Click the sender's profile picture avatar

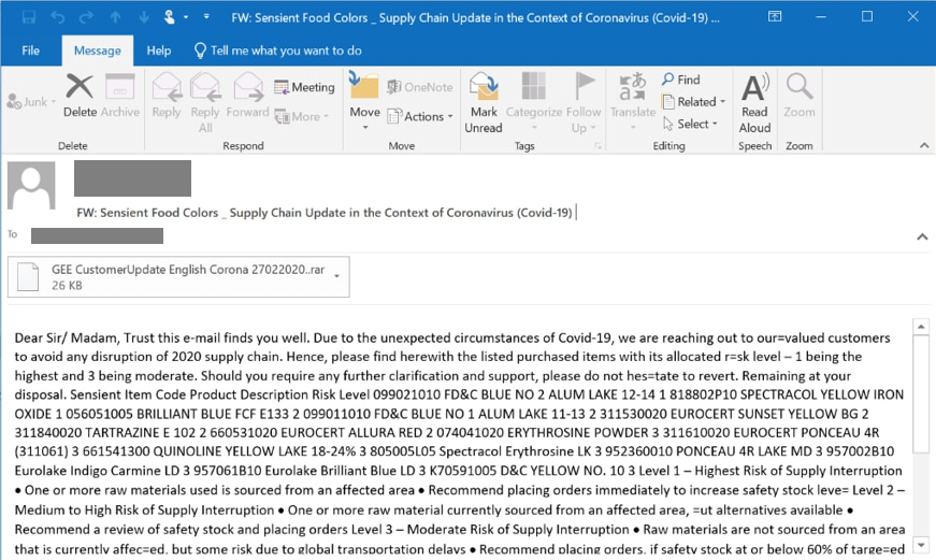point(31,187)
